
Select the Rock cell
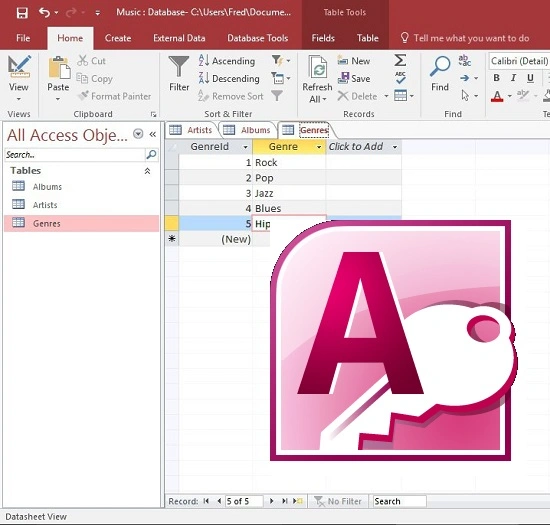pyautogui.click(x=289, y=162)
